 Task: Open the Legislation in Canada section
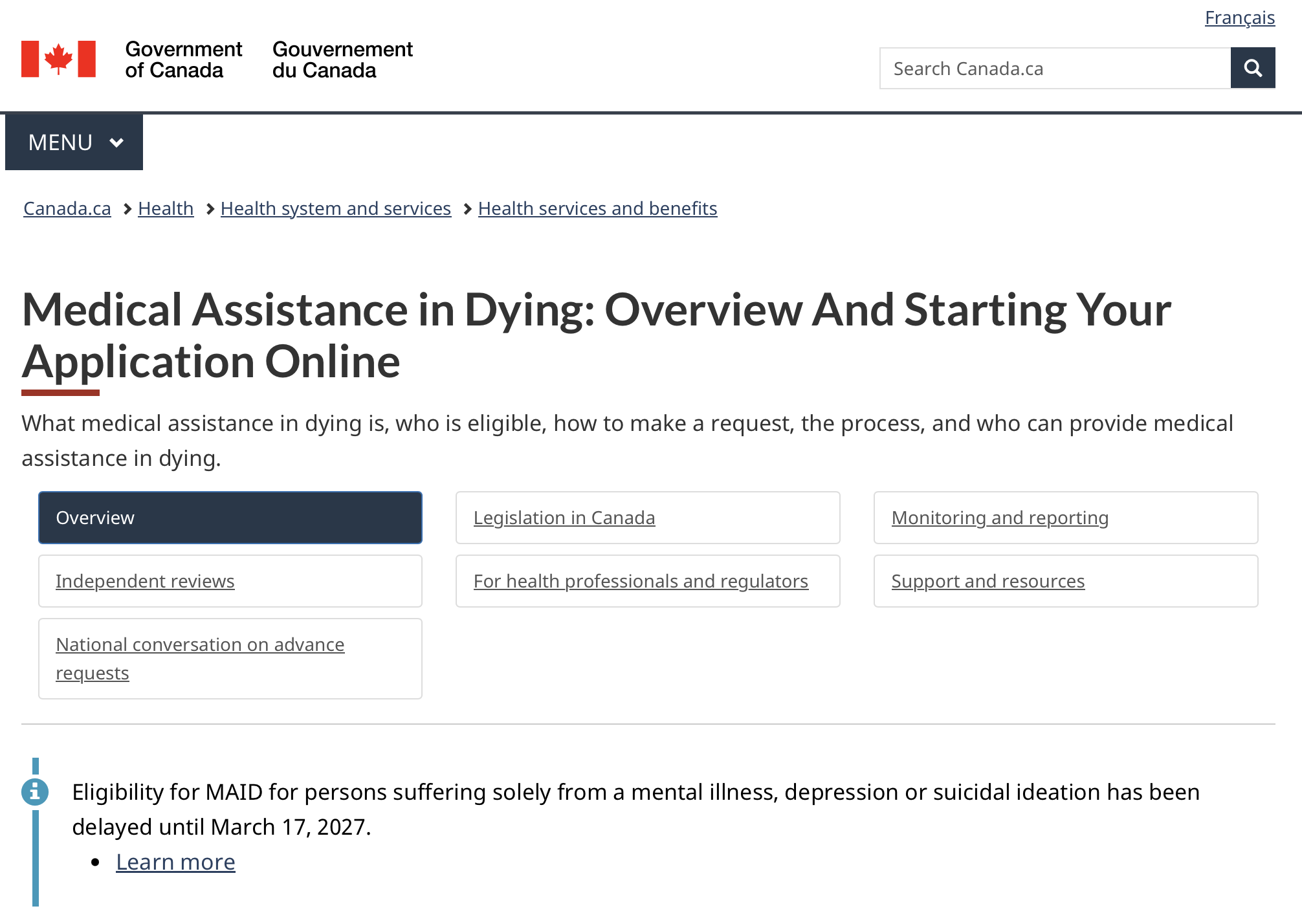pos(564,518)
